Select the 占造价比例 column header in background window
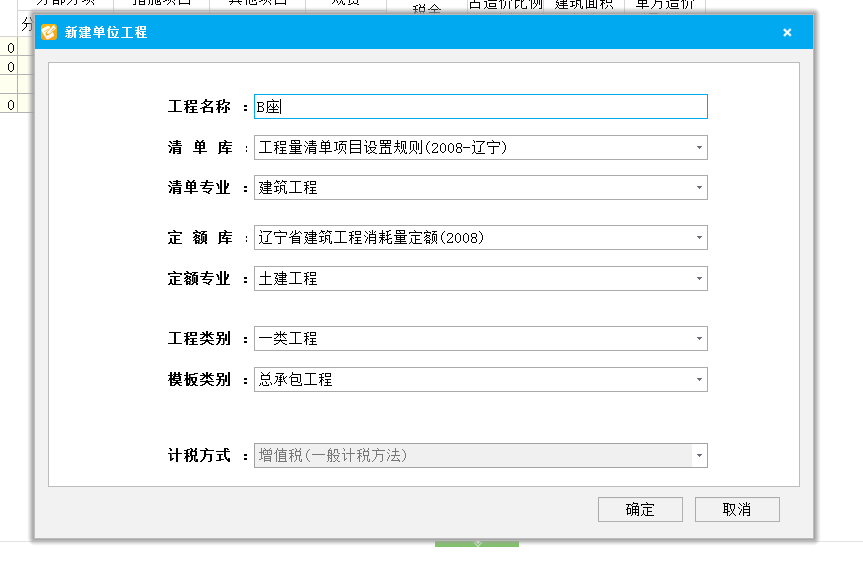 [x=505, y=5]
